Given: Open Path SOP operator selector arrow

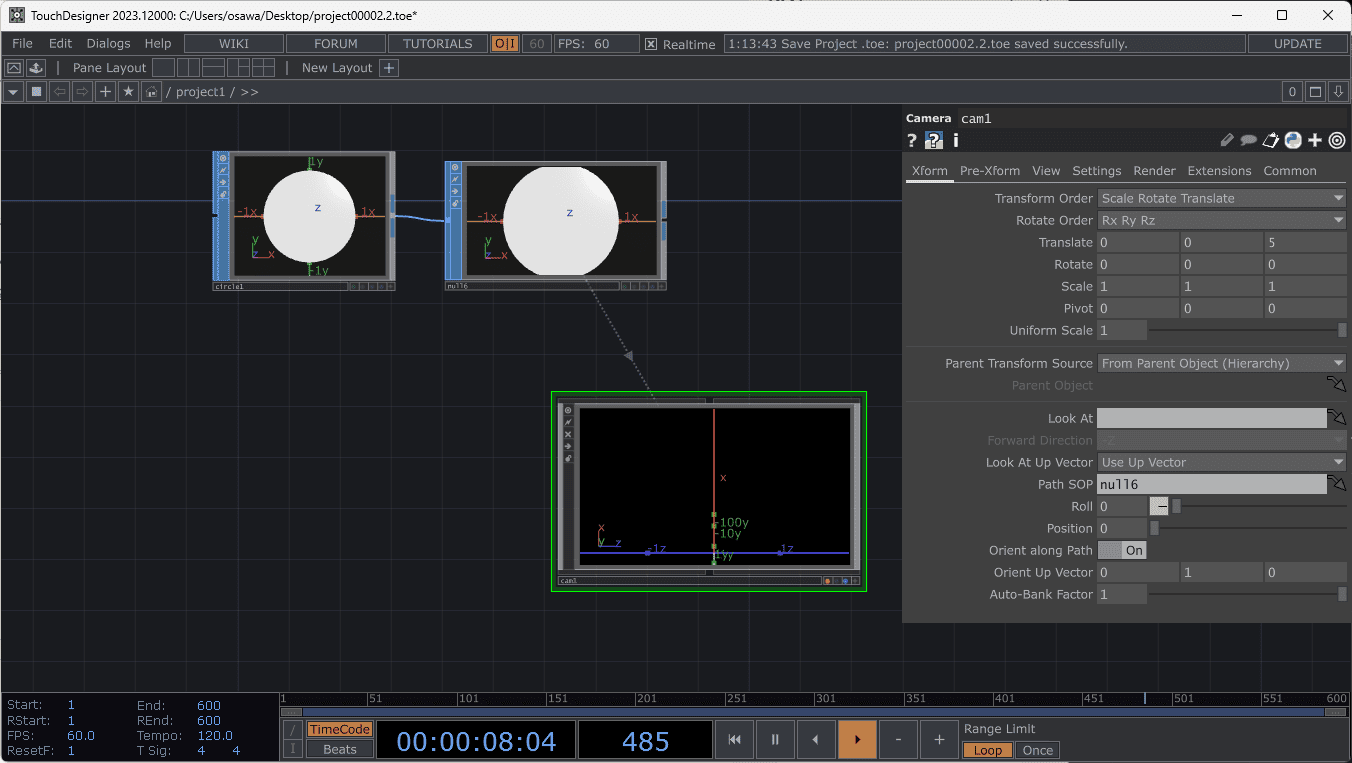Looking at the screenshot, I should click(1337, 484).
